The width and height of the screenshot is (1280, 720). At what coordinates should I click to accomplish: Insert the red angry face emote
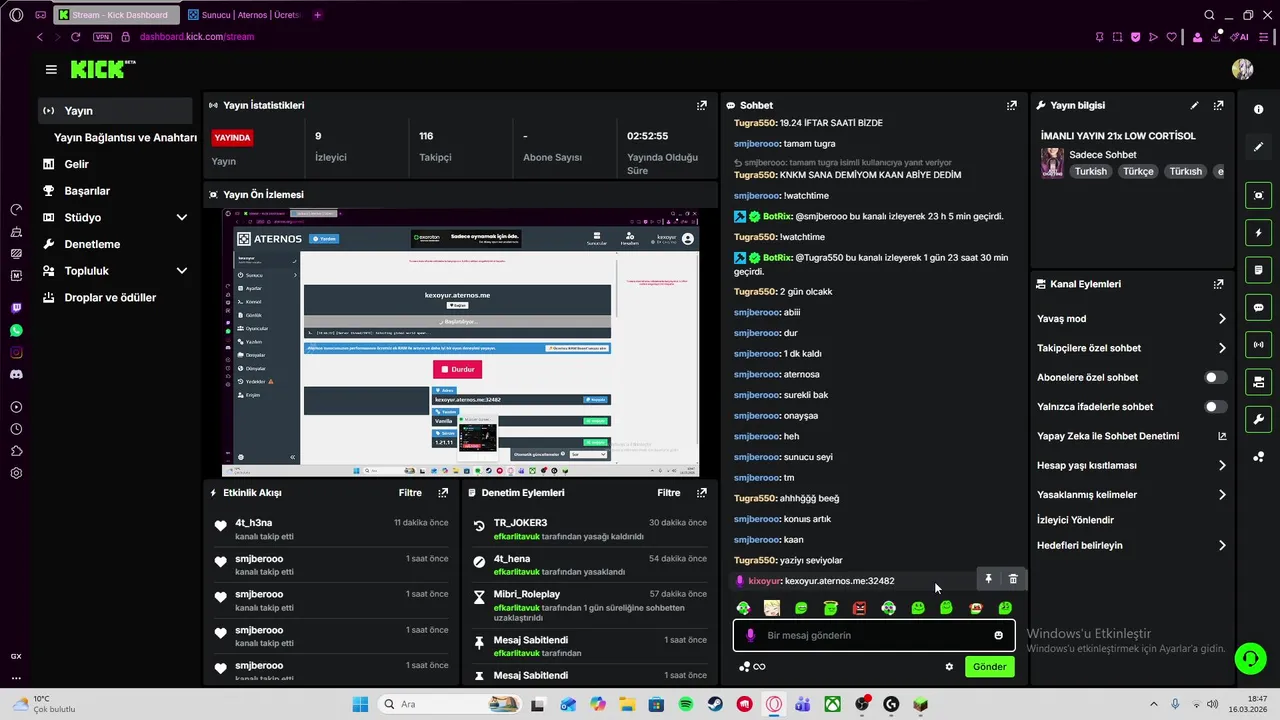[859, 608]
